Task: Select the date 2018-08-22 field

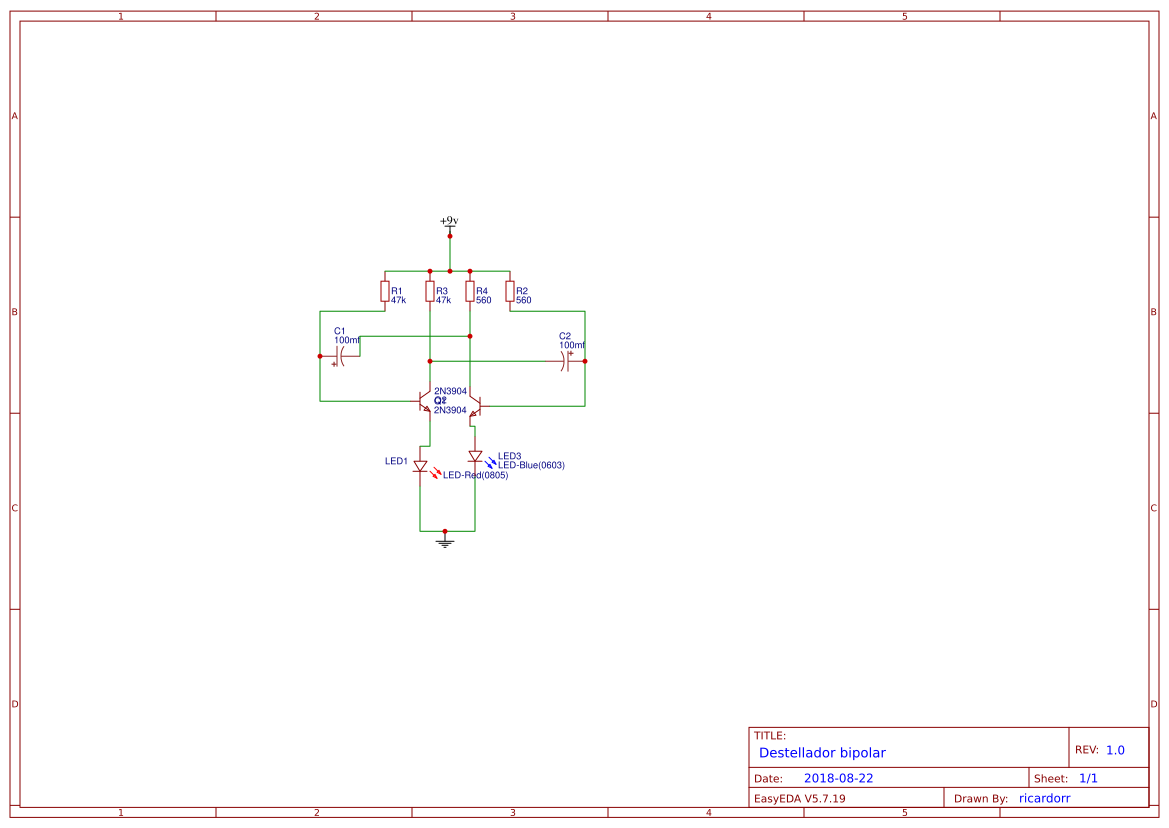Action: coord(838,776)
